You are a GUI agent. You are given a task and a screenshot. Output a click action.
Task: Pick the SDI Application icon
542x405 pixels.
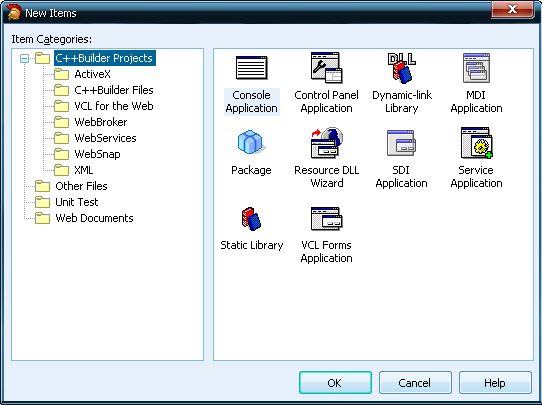point(401,143)
